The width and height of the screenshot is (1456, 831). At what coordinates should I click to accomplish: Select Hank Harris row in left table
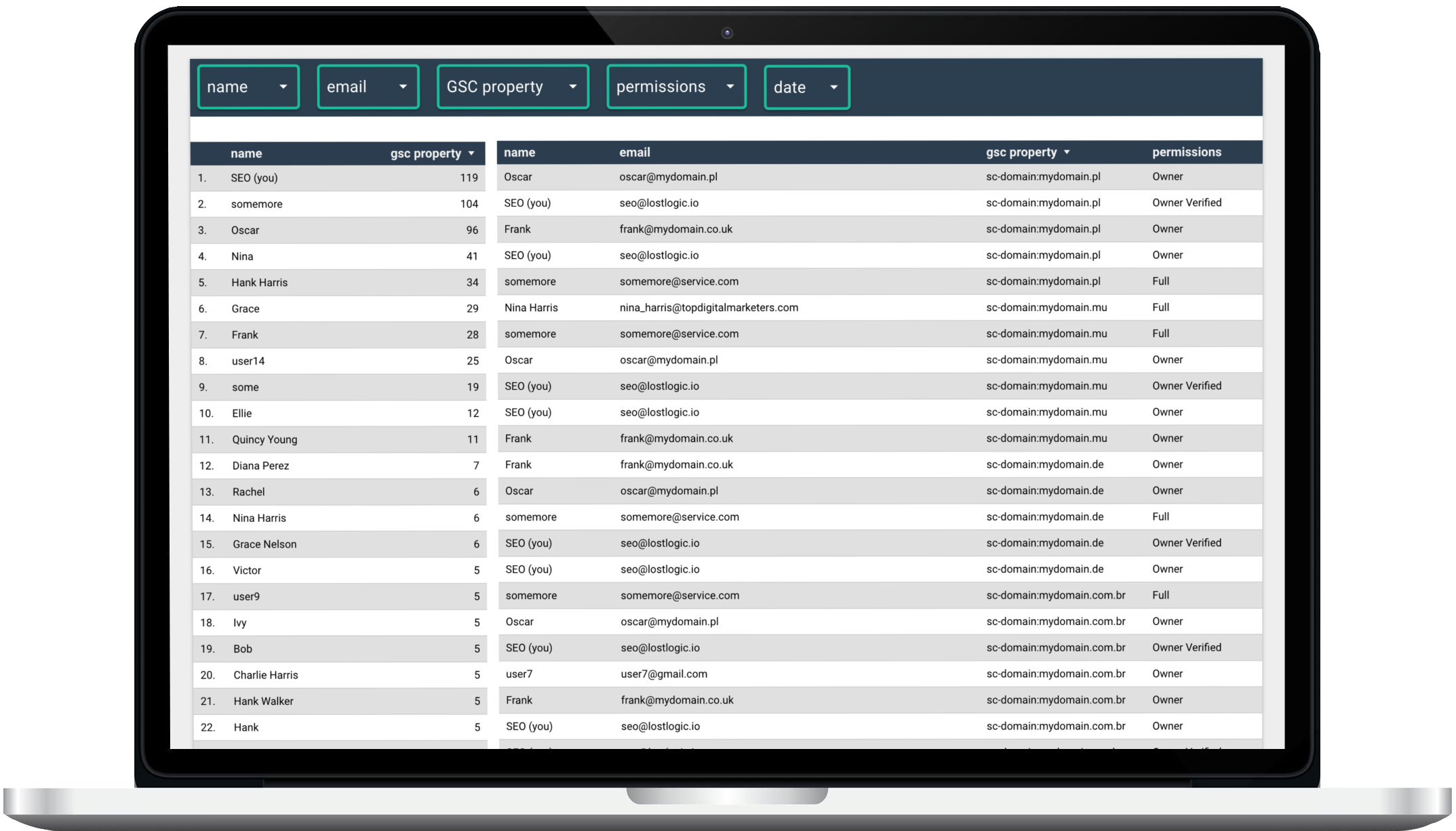click(338, 283)
